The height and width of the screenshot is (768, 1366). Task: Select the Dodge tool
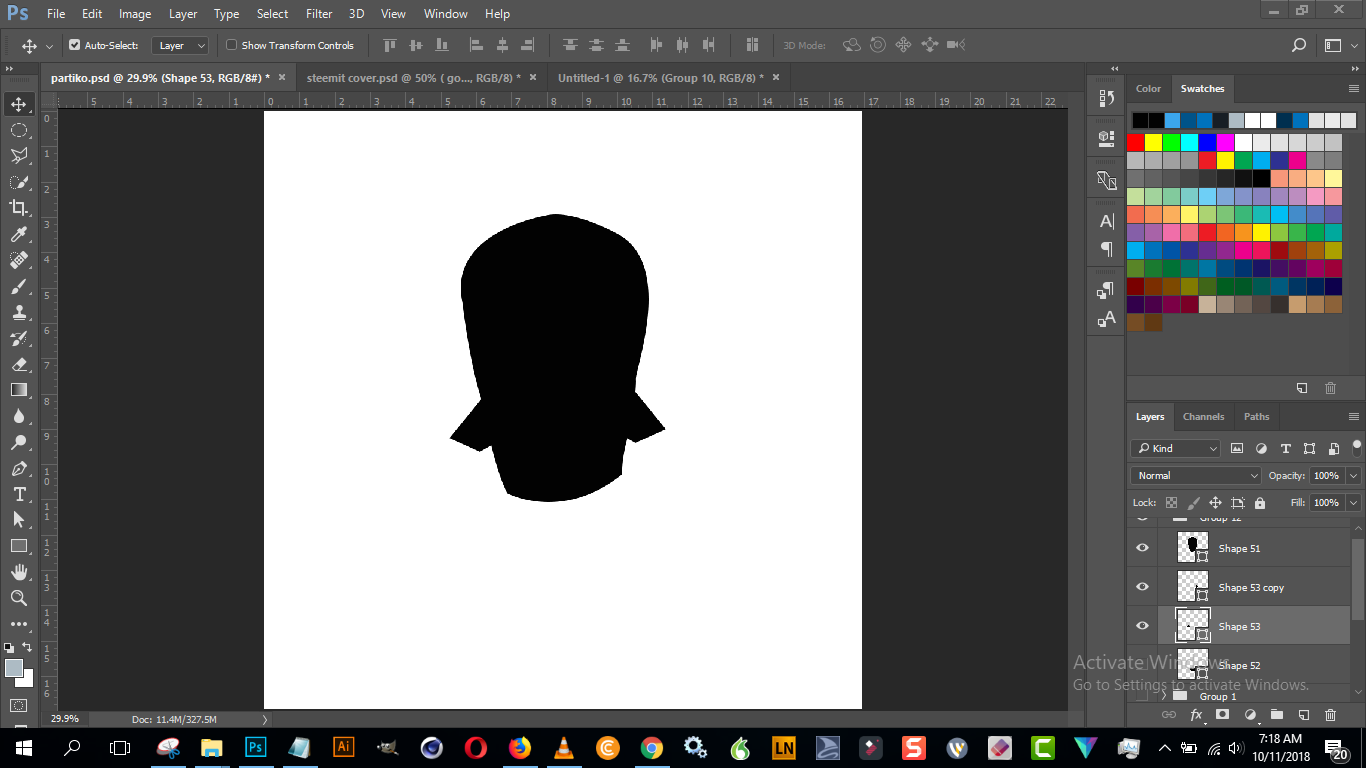[x=19, y=442]
